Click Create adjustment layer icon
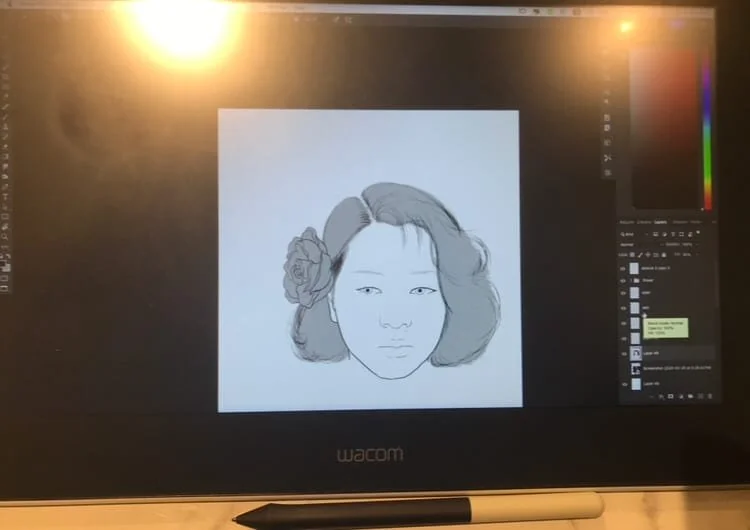The width and height of the screenshot is (750, 530). tap(681, 396)
